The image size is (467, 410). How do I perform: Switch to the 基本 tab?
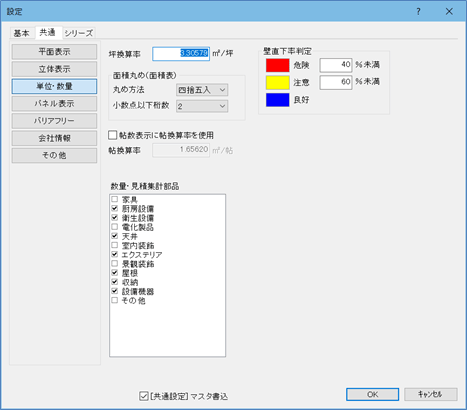22,33
